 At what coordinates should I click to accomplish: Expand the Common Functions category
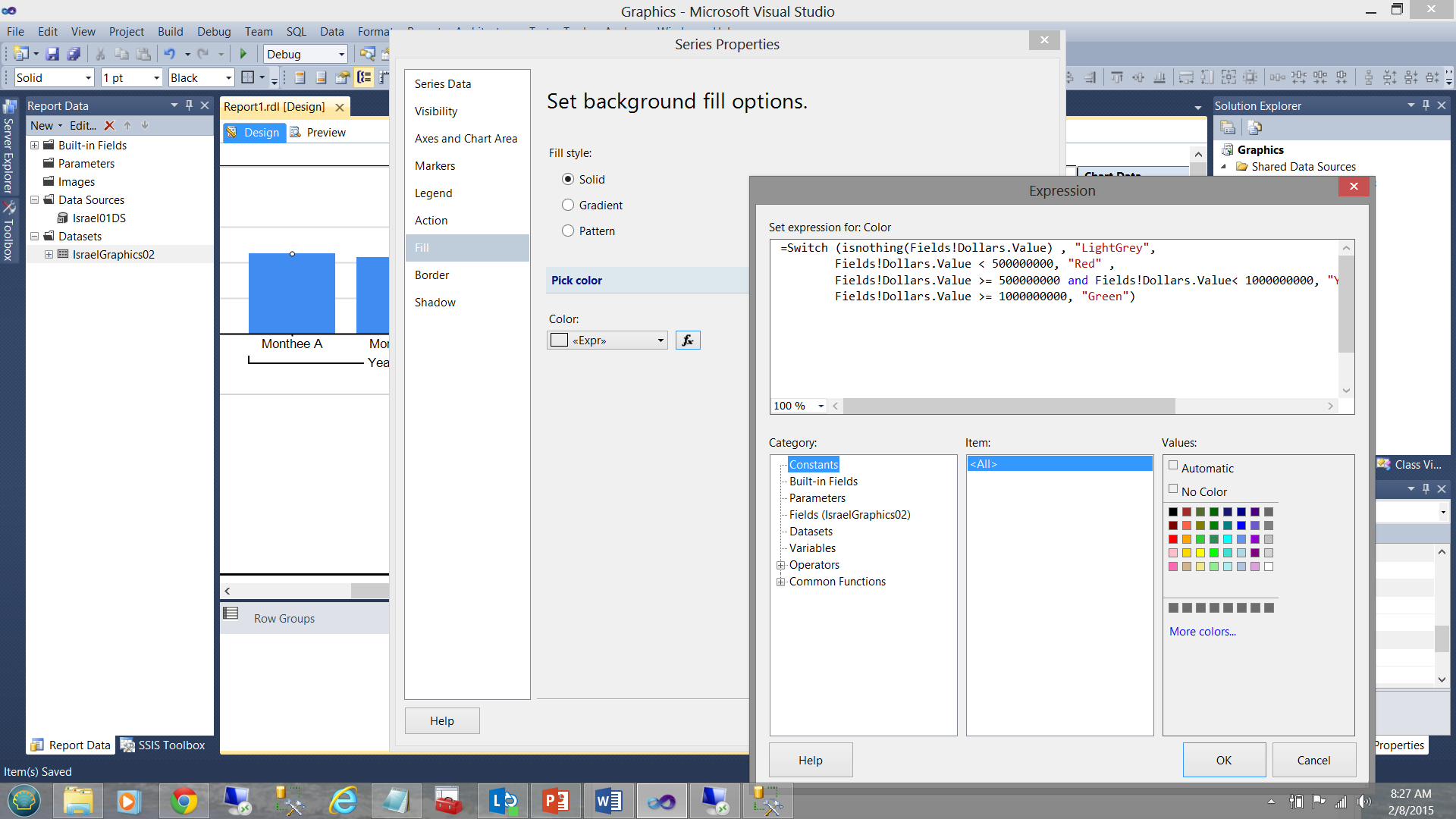click(x=780, y=582)
